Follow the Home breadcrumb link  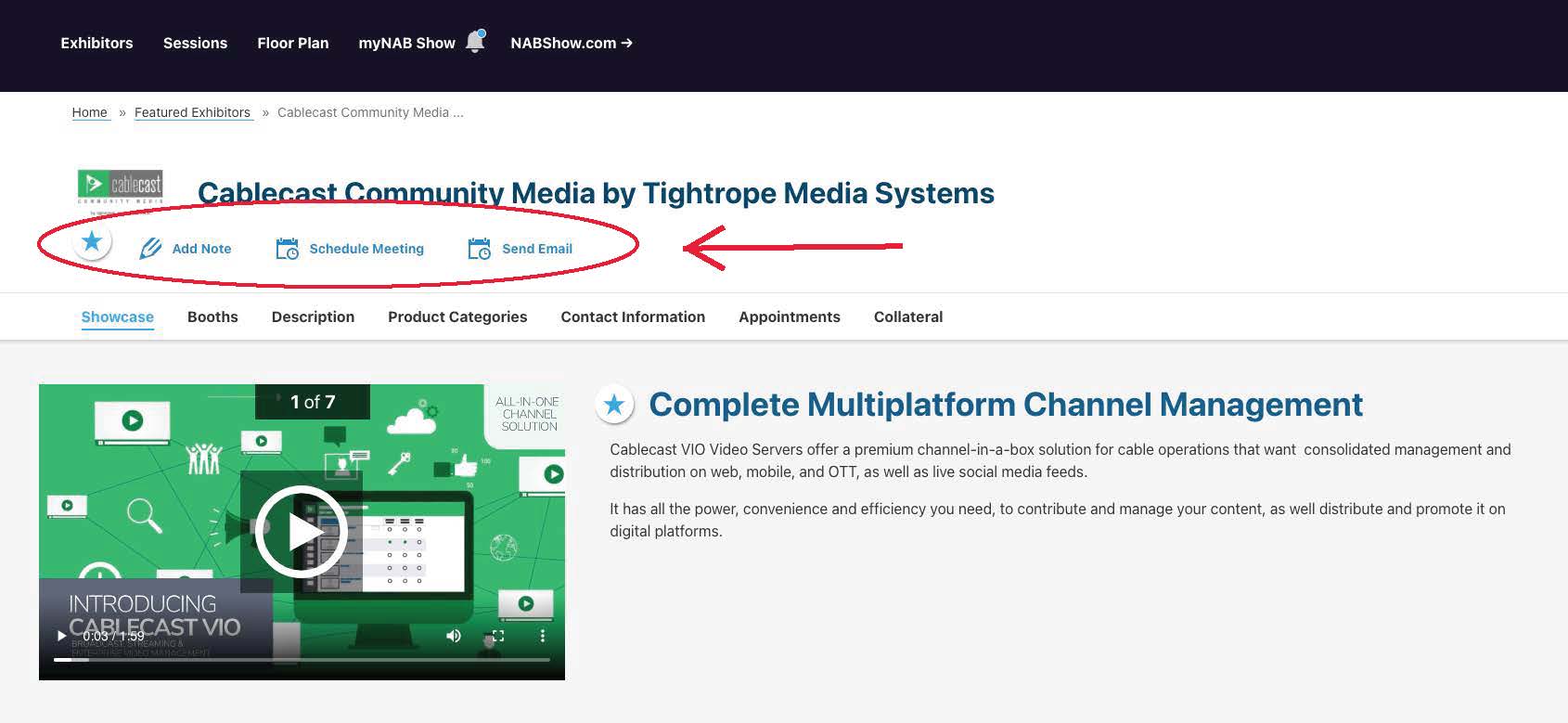pos(90,112)
